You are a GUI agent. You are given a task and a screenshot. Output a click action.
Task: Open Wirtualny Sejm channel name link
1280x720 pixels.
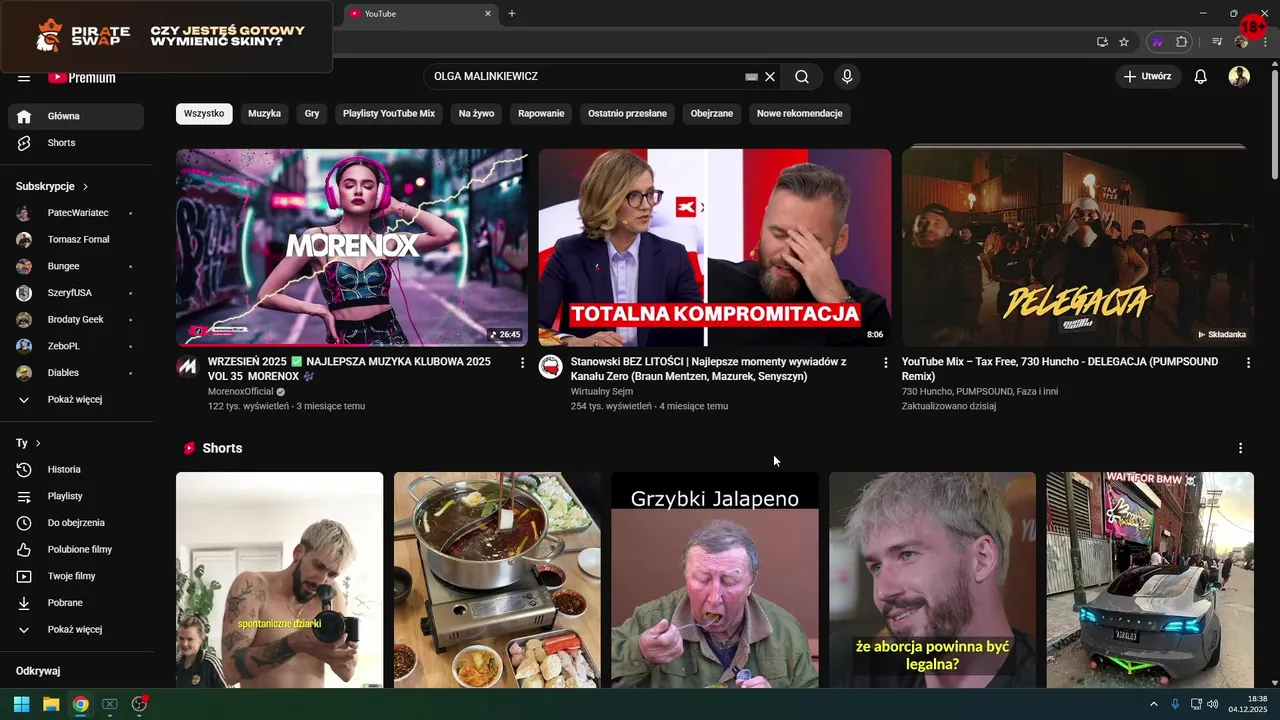(x=603, y=392)
